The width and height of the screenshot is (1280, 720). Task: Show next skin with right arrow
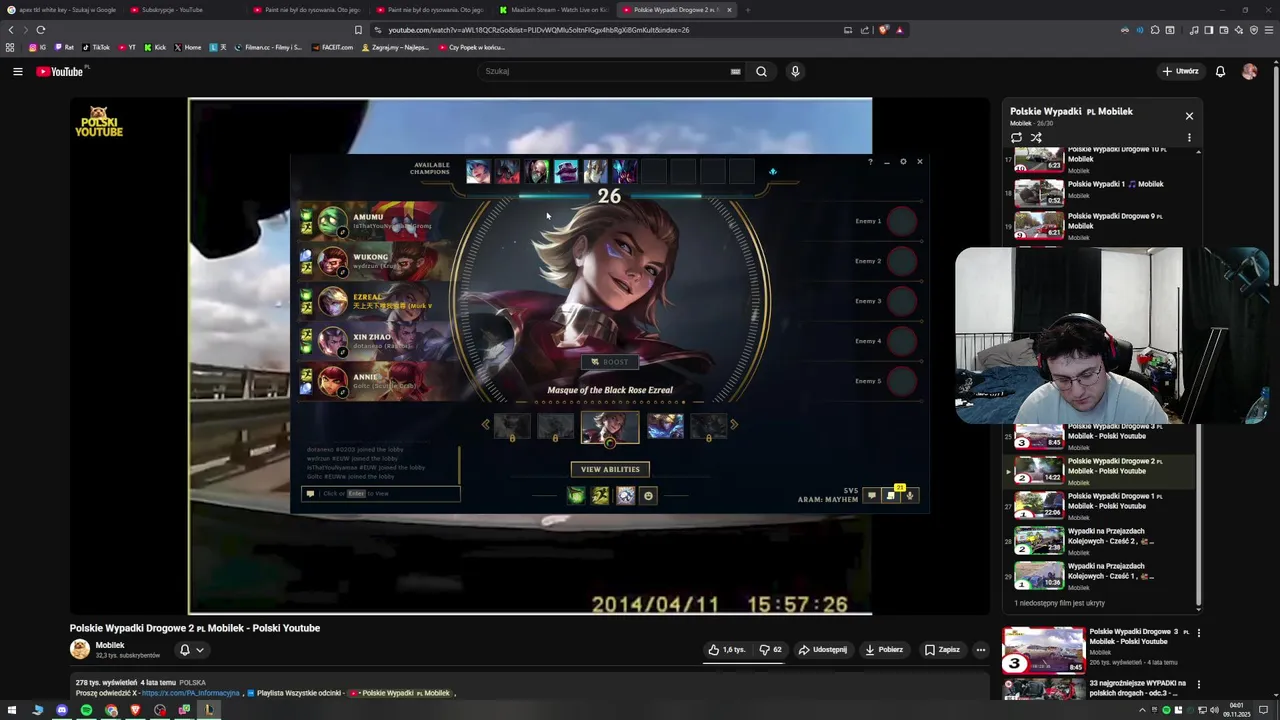coord(734,424)
